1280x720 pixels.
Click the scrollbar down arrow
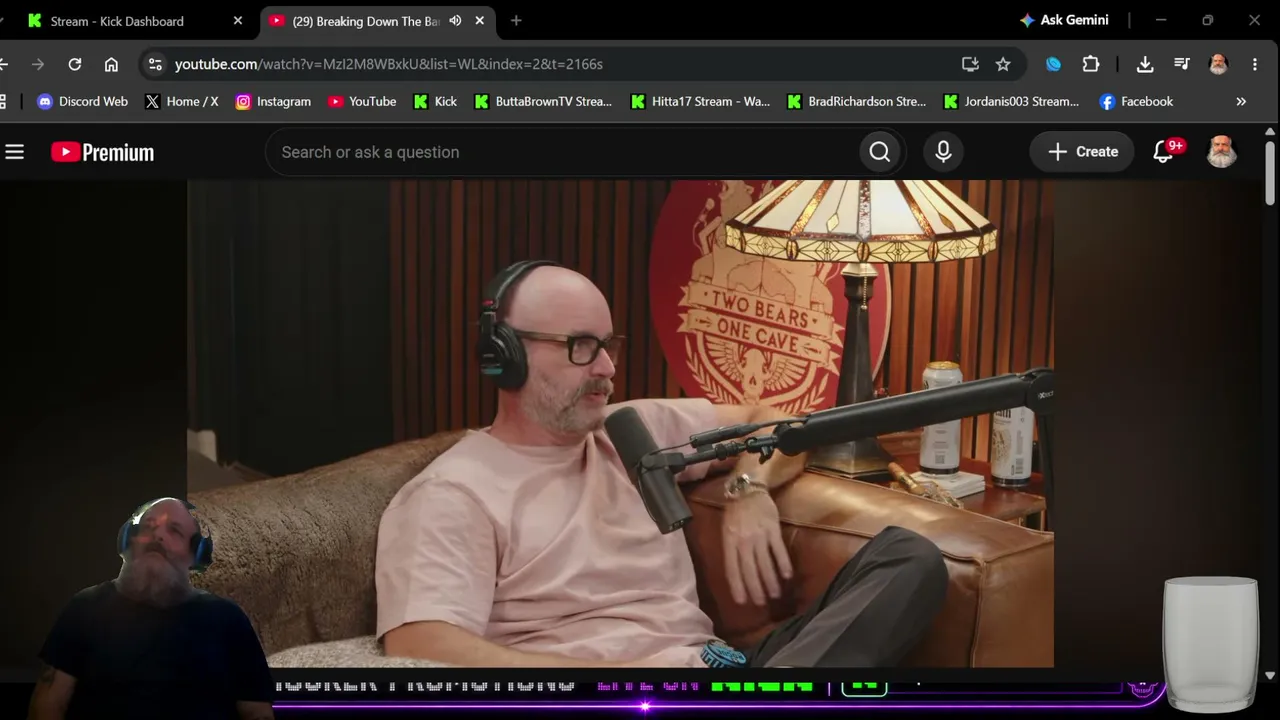click(1270, 675)
